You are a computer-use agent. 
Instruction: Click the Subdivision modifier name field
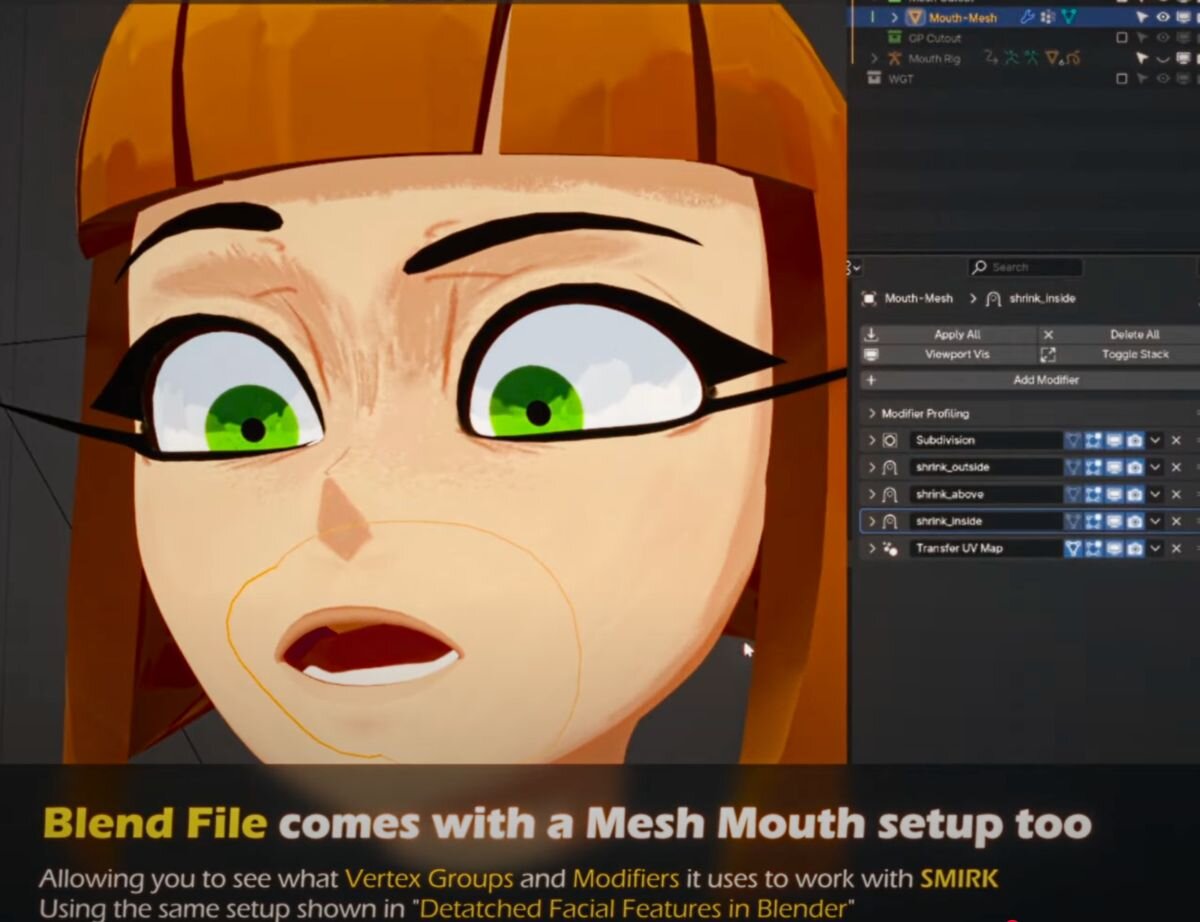[985, 440]
